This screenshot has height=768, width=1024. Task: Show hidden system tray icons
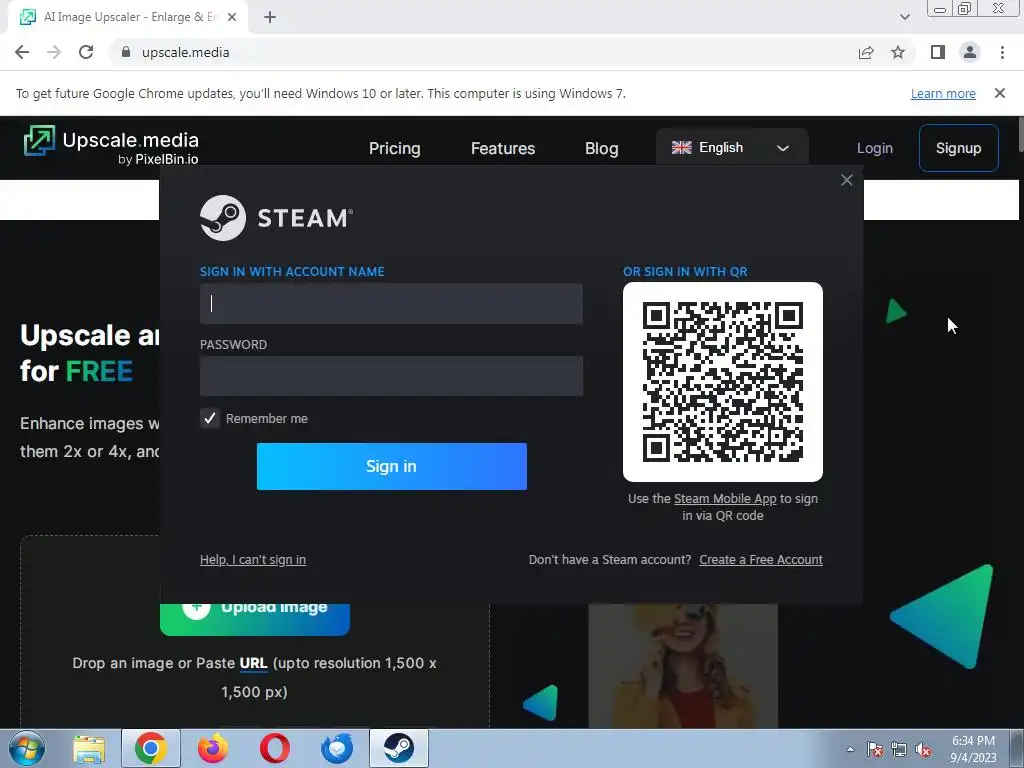coord(850,749)
